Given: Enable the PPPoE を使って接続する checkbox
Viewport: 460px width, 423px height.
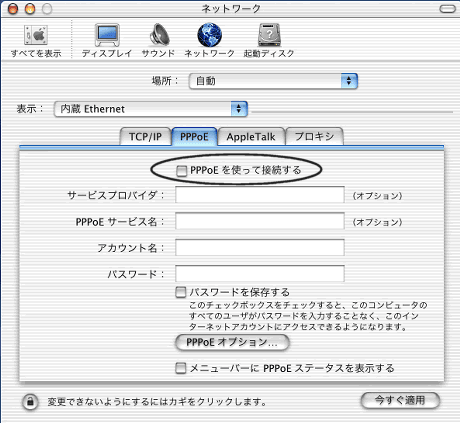Looking at the screenshot, I should 181,171.
